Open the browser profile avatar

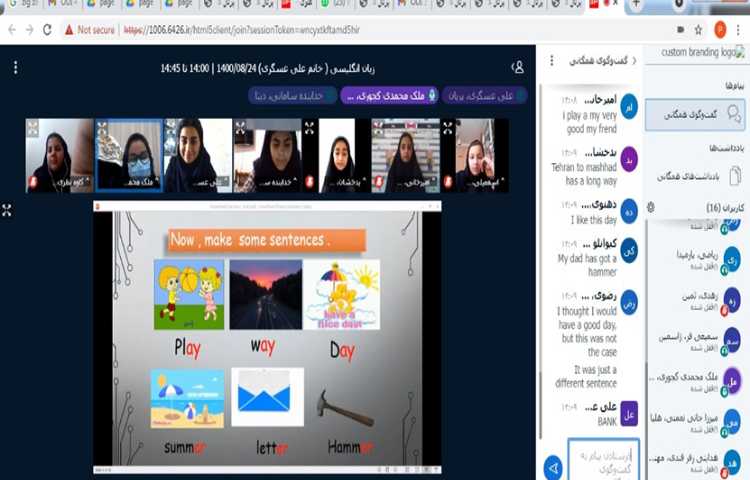tap(720, 30)
